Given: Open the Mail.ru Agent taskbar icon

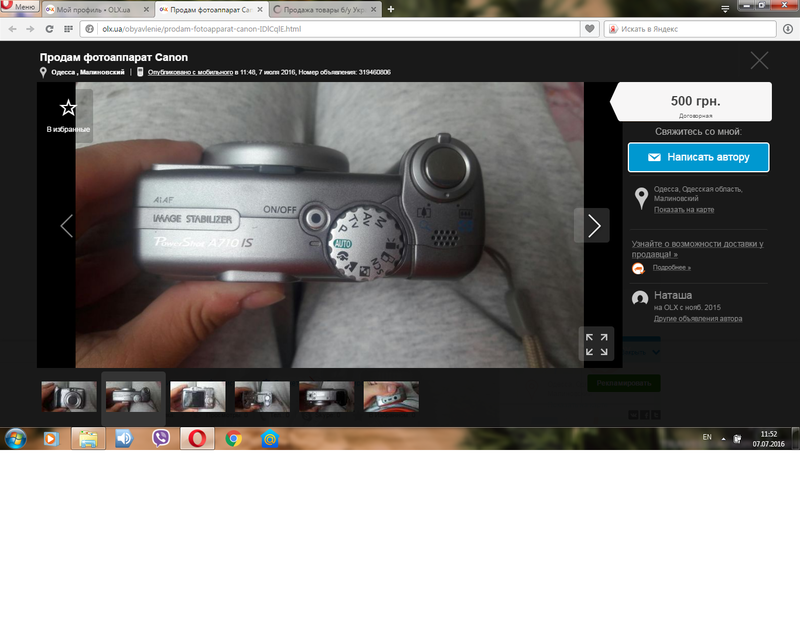Looking at the screenshot, I should (270, 439).
